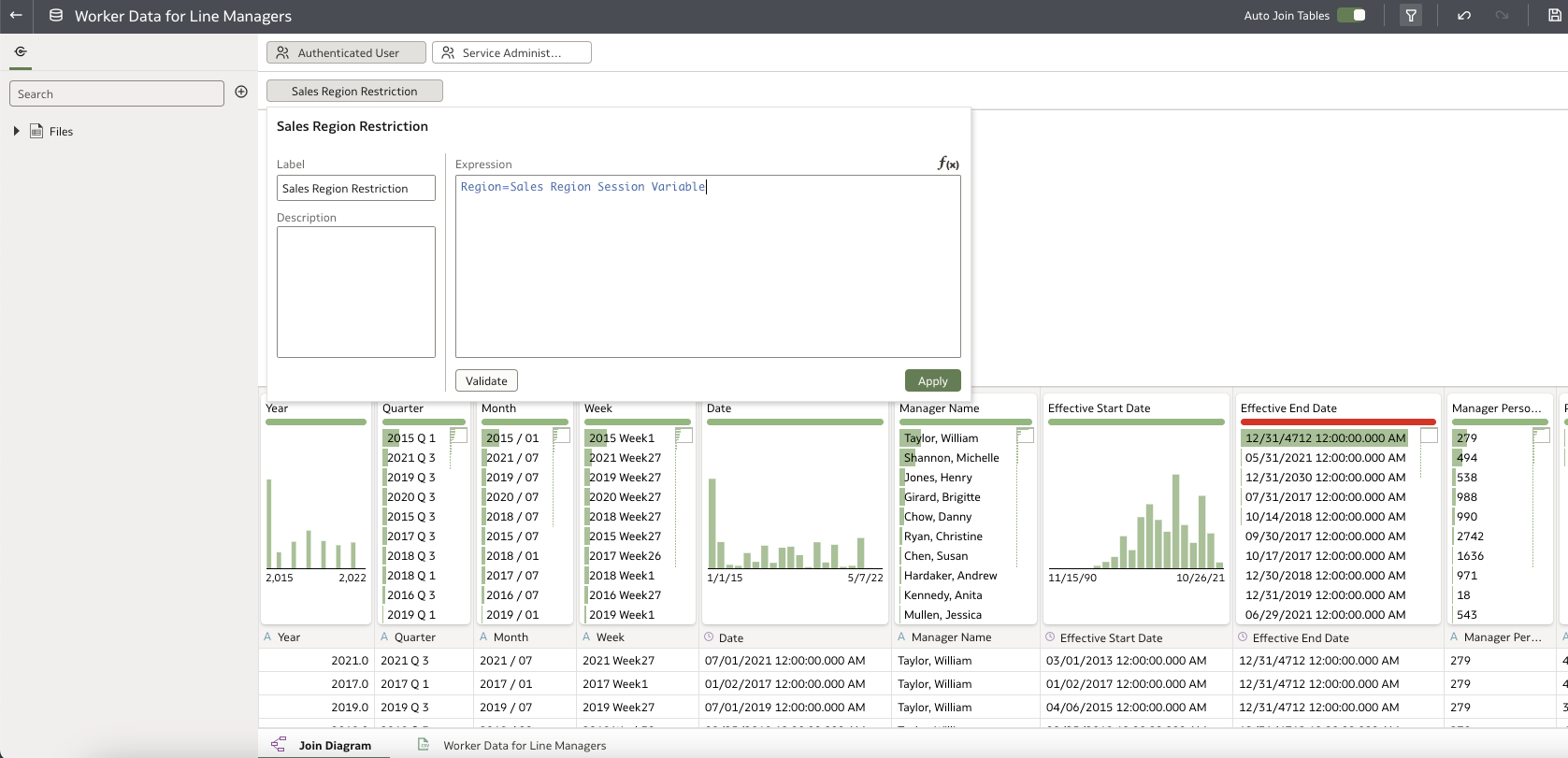Click the add plus icon beside Search
This screenshot has height=758, width=1568.
click(x=241, y=92)
